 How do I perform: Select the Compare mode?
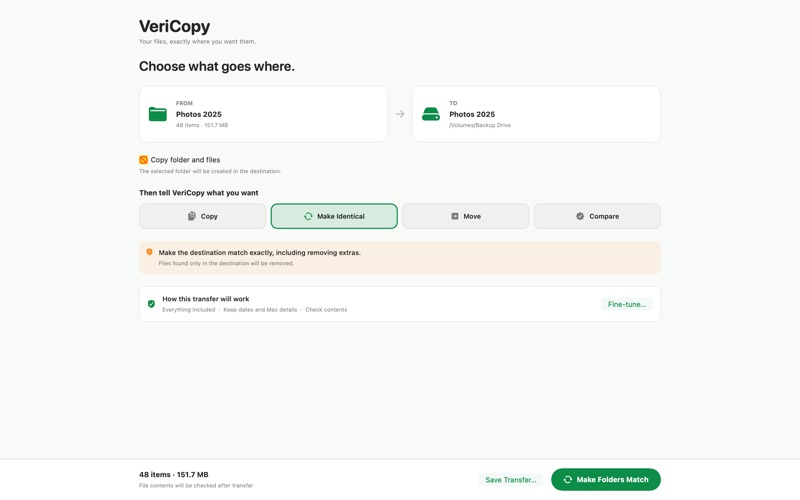pos(597,216)
